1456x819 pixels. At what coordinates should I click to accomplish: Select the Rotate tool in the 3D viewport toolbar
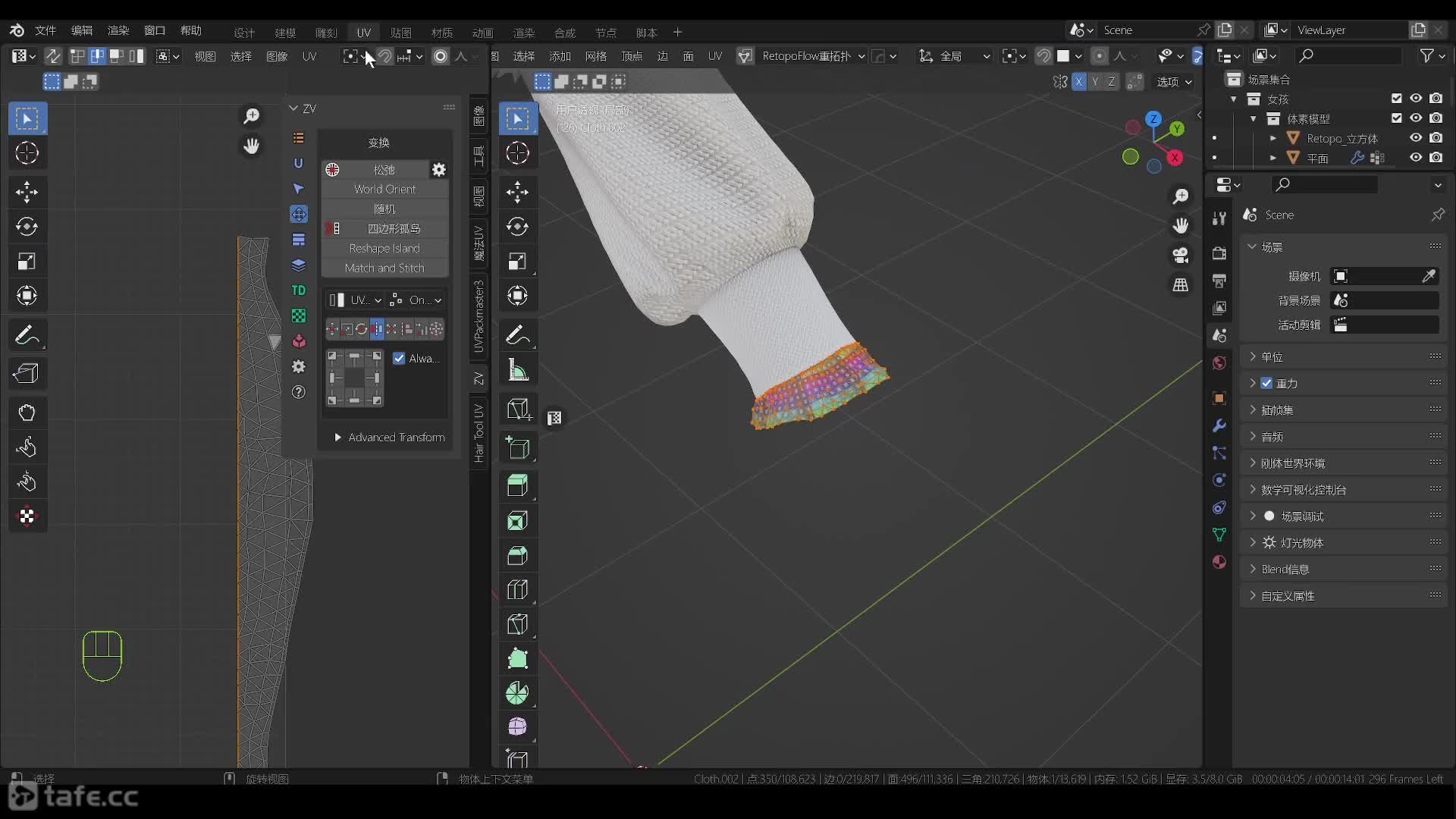pos(518,227)
